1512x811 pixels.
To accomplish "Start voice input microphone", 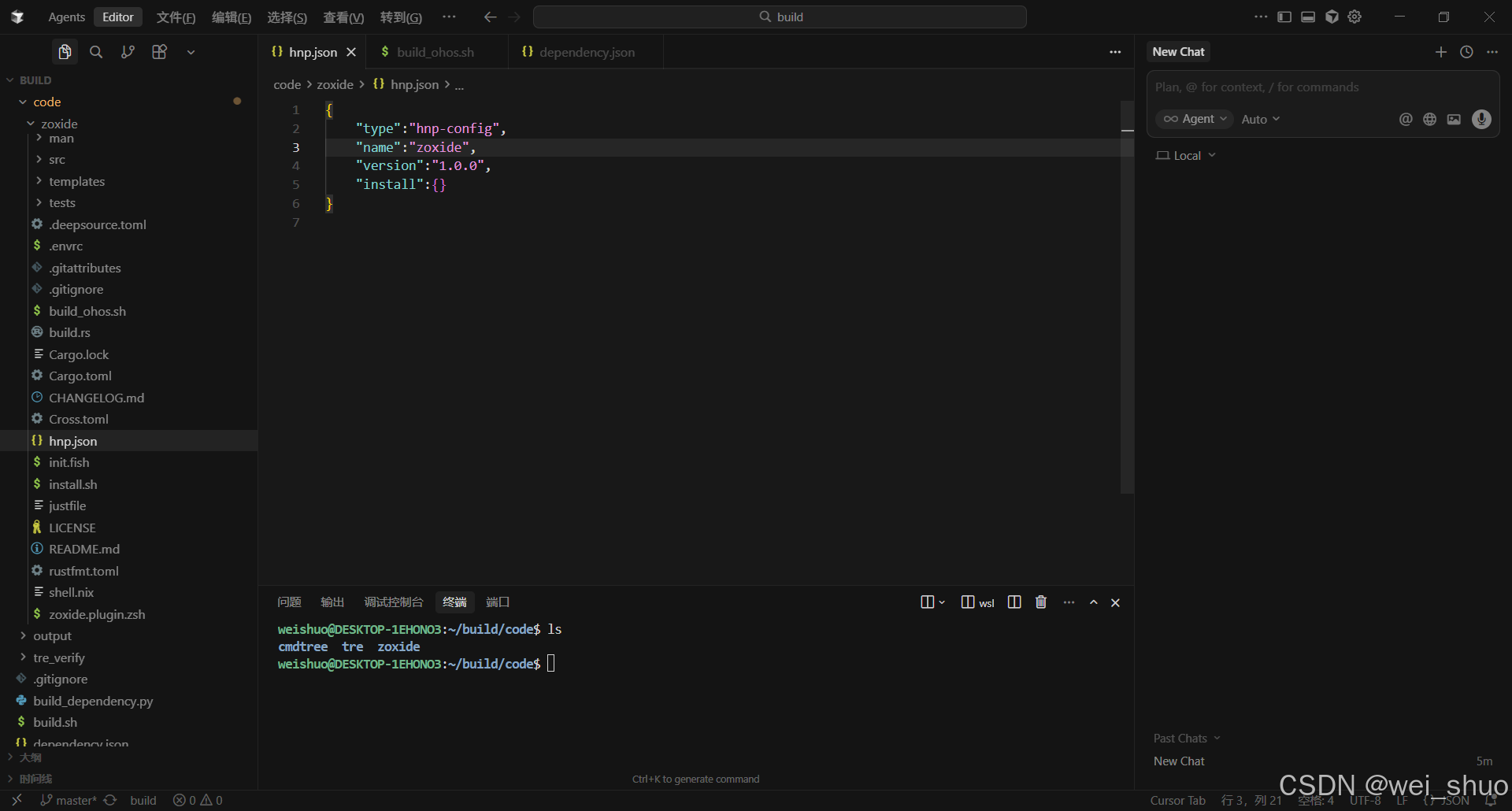I will (1481, 119).
